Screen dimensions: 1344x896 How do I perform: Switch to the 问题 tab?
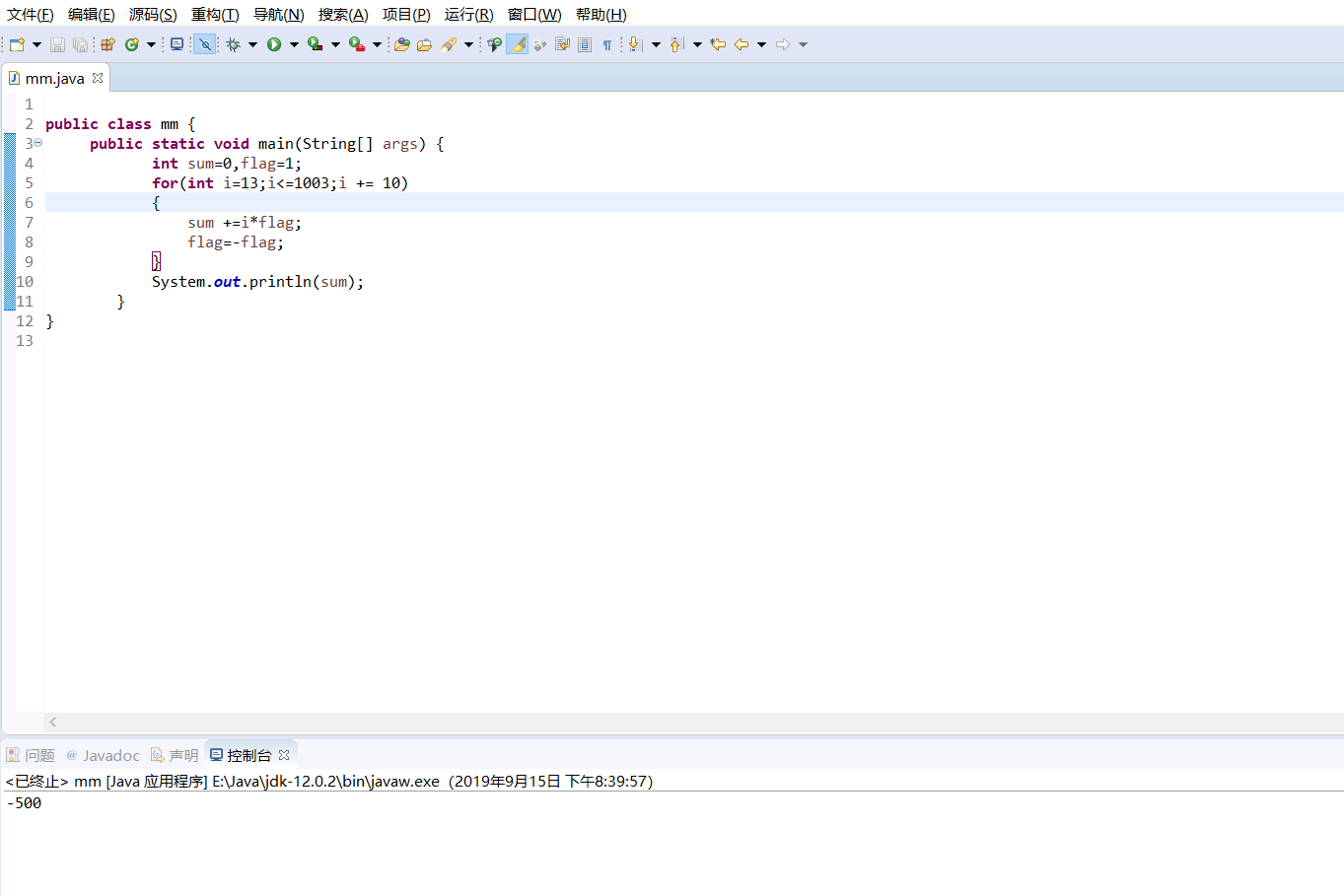pos(31,755)
